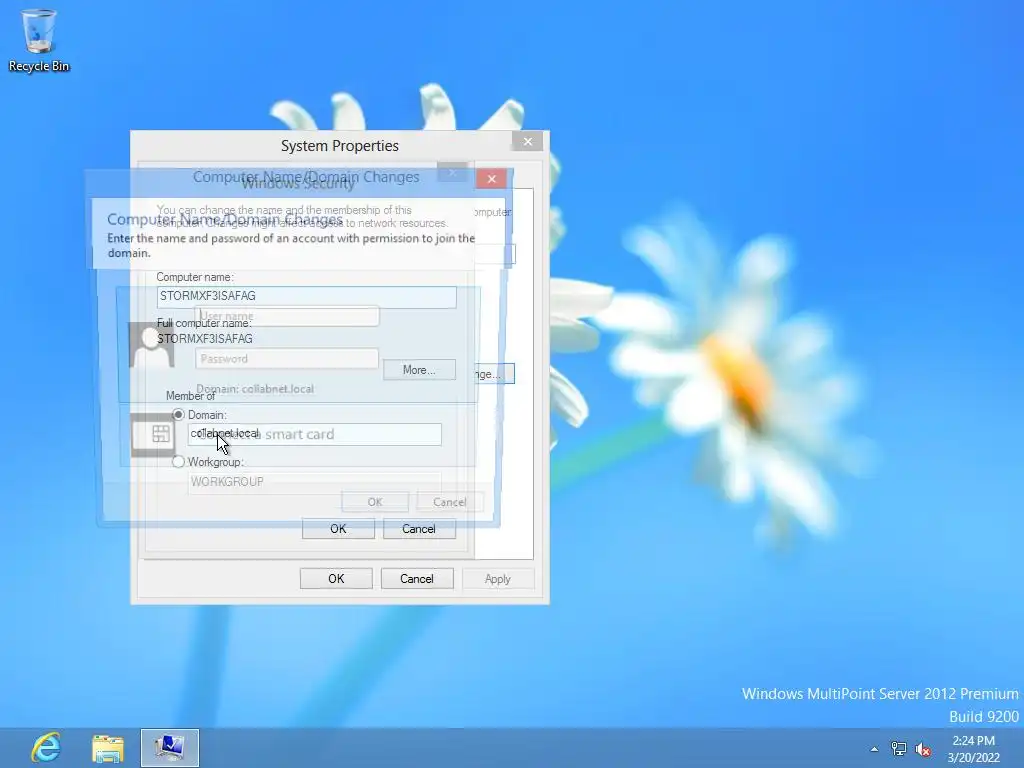The width and height of the screenshot is (1024, 768).
Task: Open File Explorer from the taskbar
Action: click(108, 748)
